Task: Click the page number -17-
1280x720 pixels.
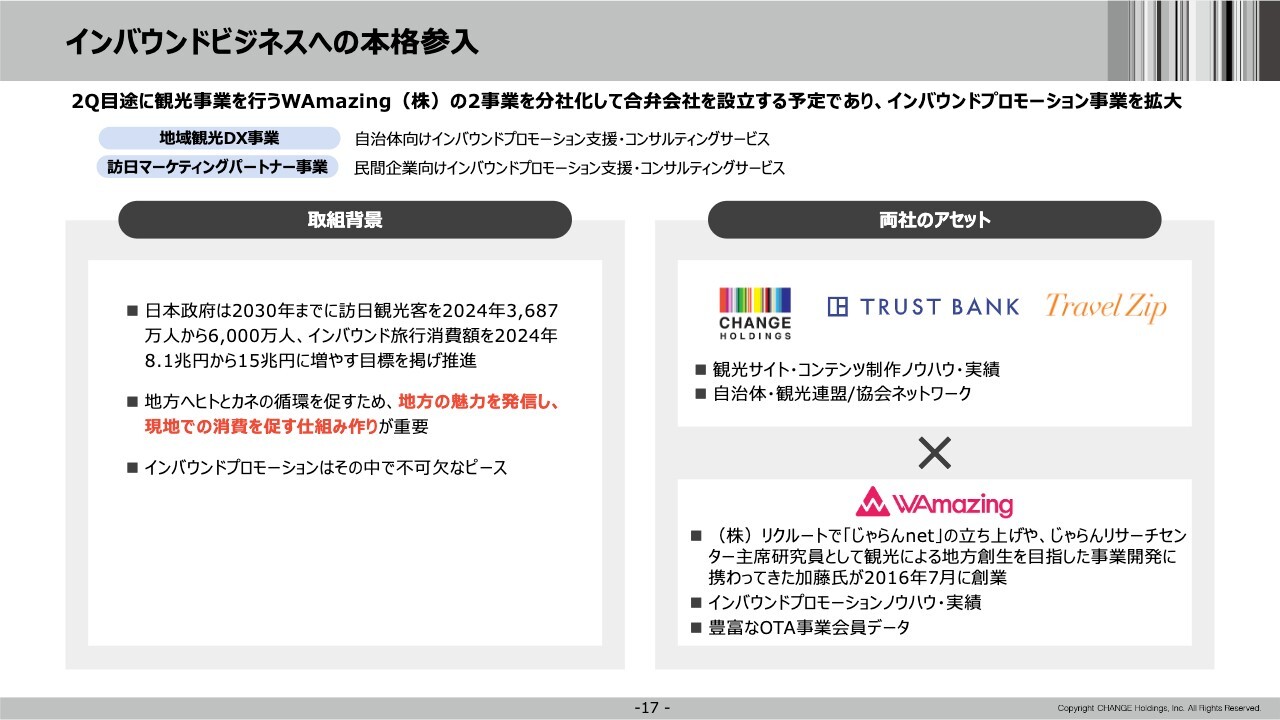Action: [x=653, y=708]
